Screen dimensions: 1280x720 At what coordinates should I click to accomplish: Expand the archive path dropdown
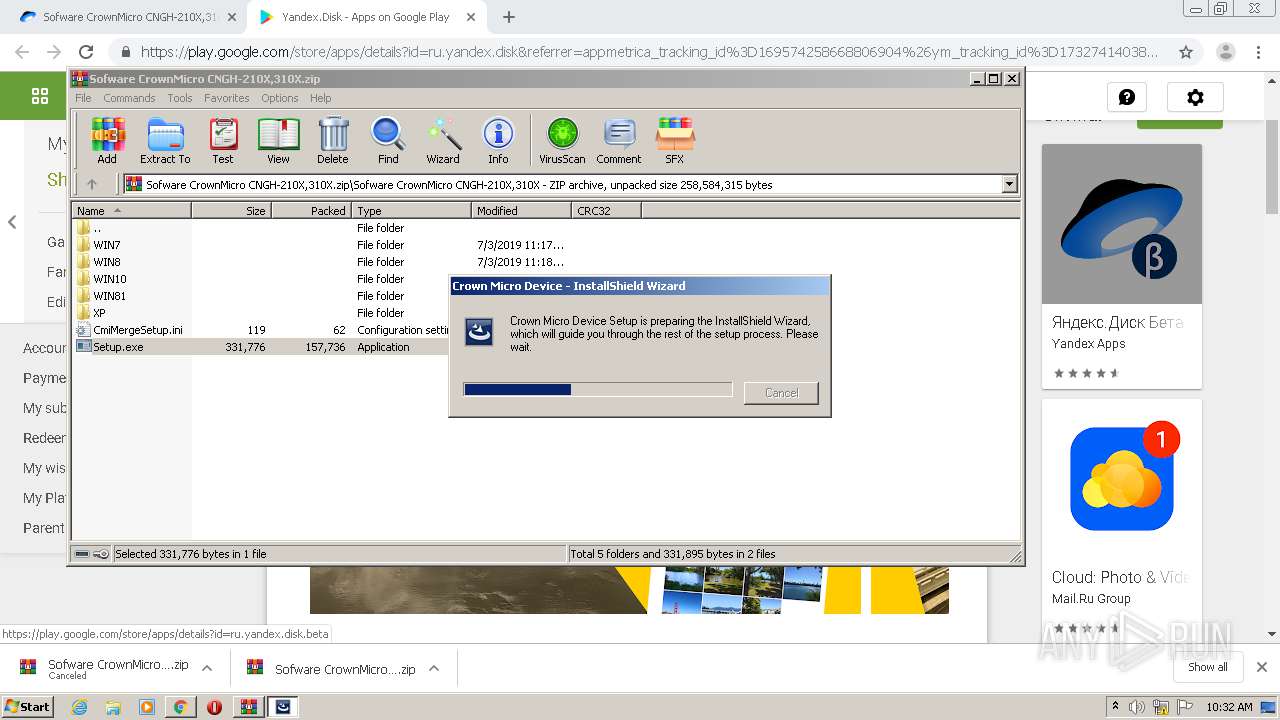1009,184
